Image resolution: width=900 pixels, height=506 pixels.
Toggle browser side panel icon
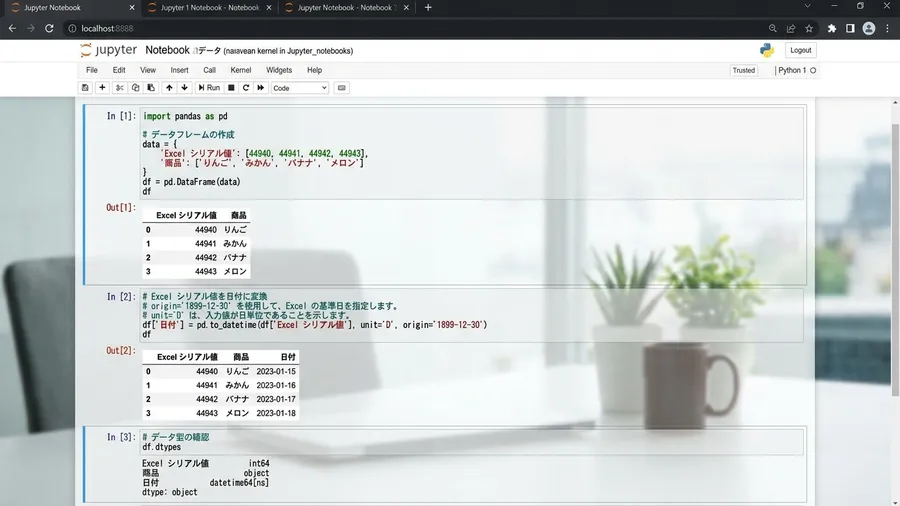pos(850,28)
